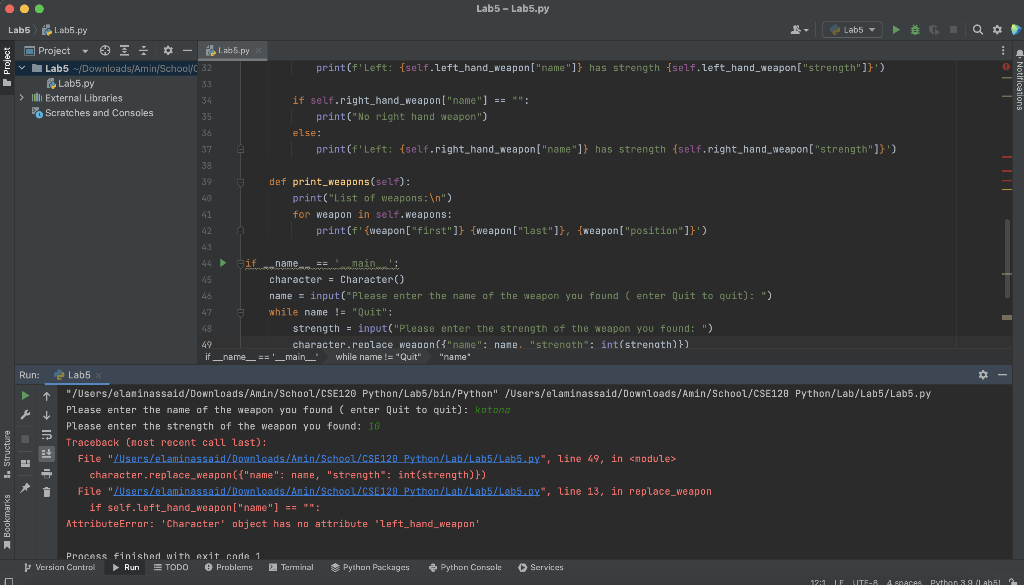
Task: Open the line 49 traceback file link
Action: click(324, 459)
